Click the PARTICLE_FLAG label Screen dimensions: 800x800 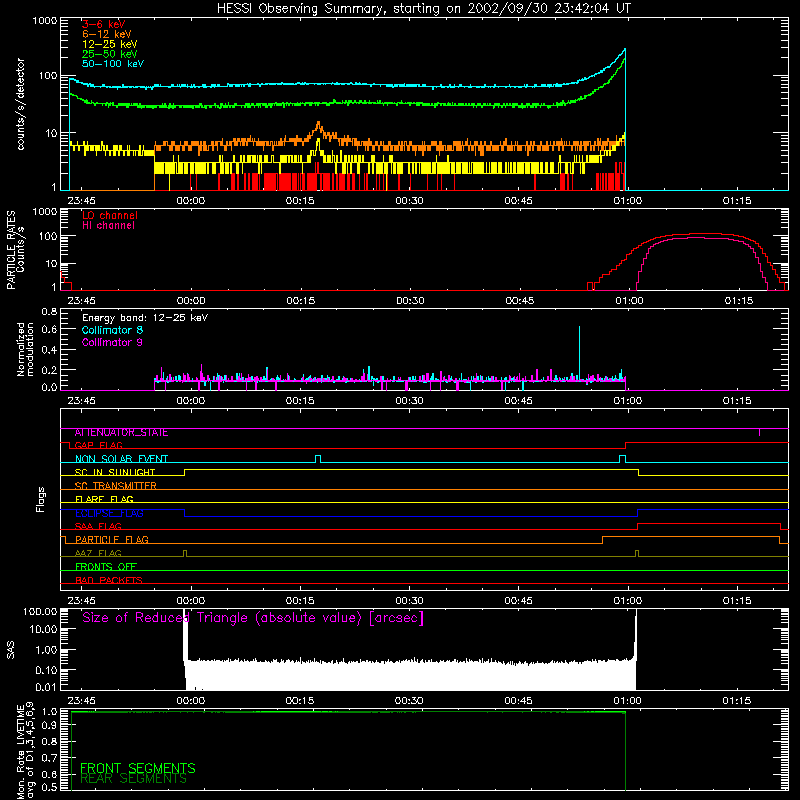112,540
